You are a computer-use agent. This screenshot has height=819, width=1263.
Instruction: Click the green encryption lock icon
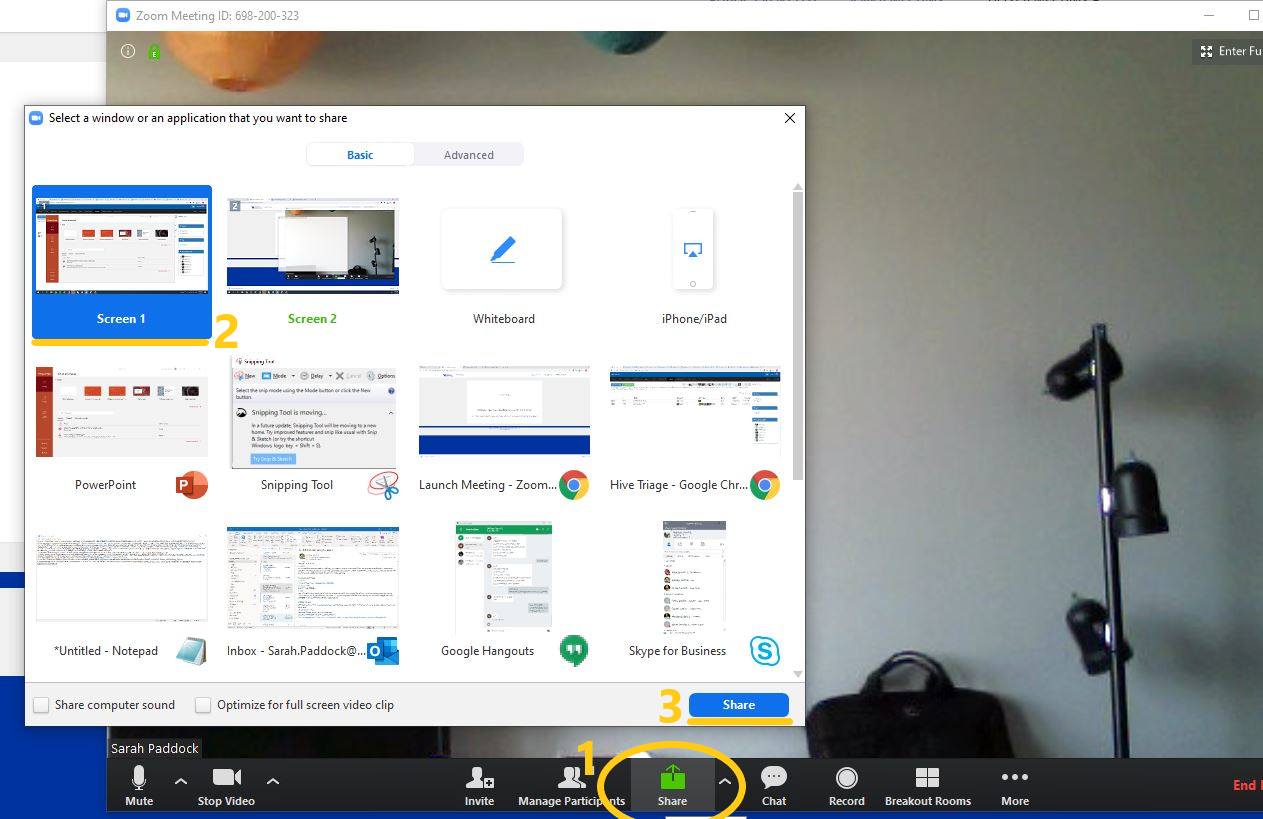[153, 51]
